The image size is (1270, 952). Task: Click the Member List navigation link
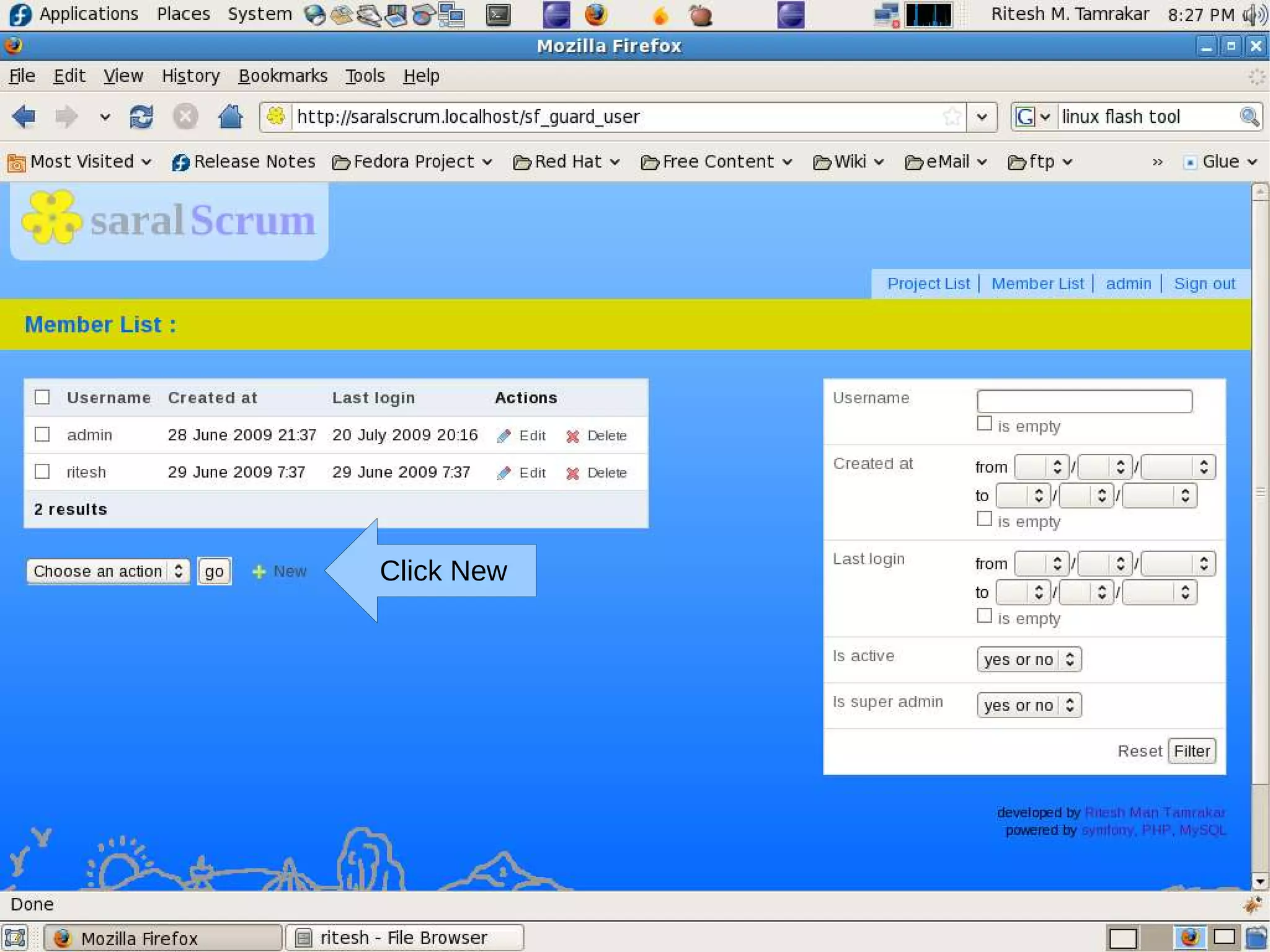click(x=1037, y=283)
